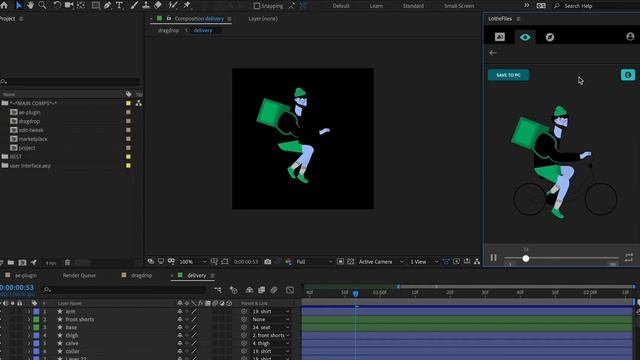Open the LottieFiles preview eye tab
The image size is (640, 360).
[525, 38]
